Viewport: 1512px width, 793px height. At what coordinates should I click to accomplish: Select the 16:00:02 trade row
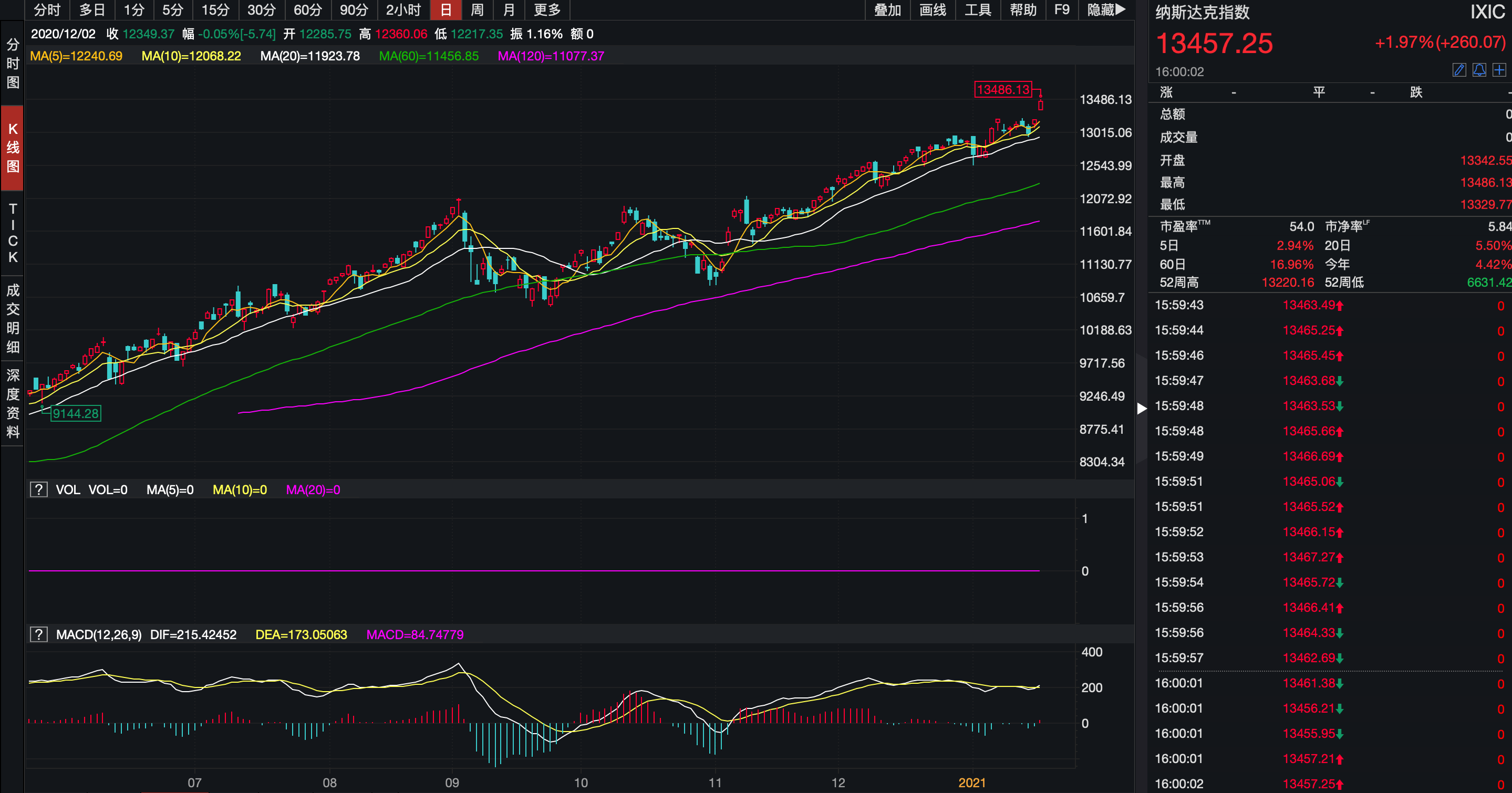(1330, 784)
